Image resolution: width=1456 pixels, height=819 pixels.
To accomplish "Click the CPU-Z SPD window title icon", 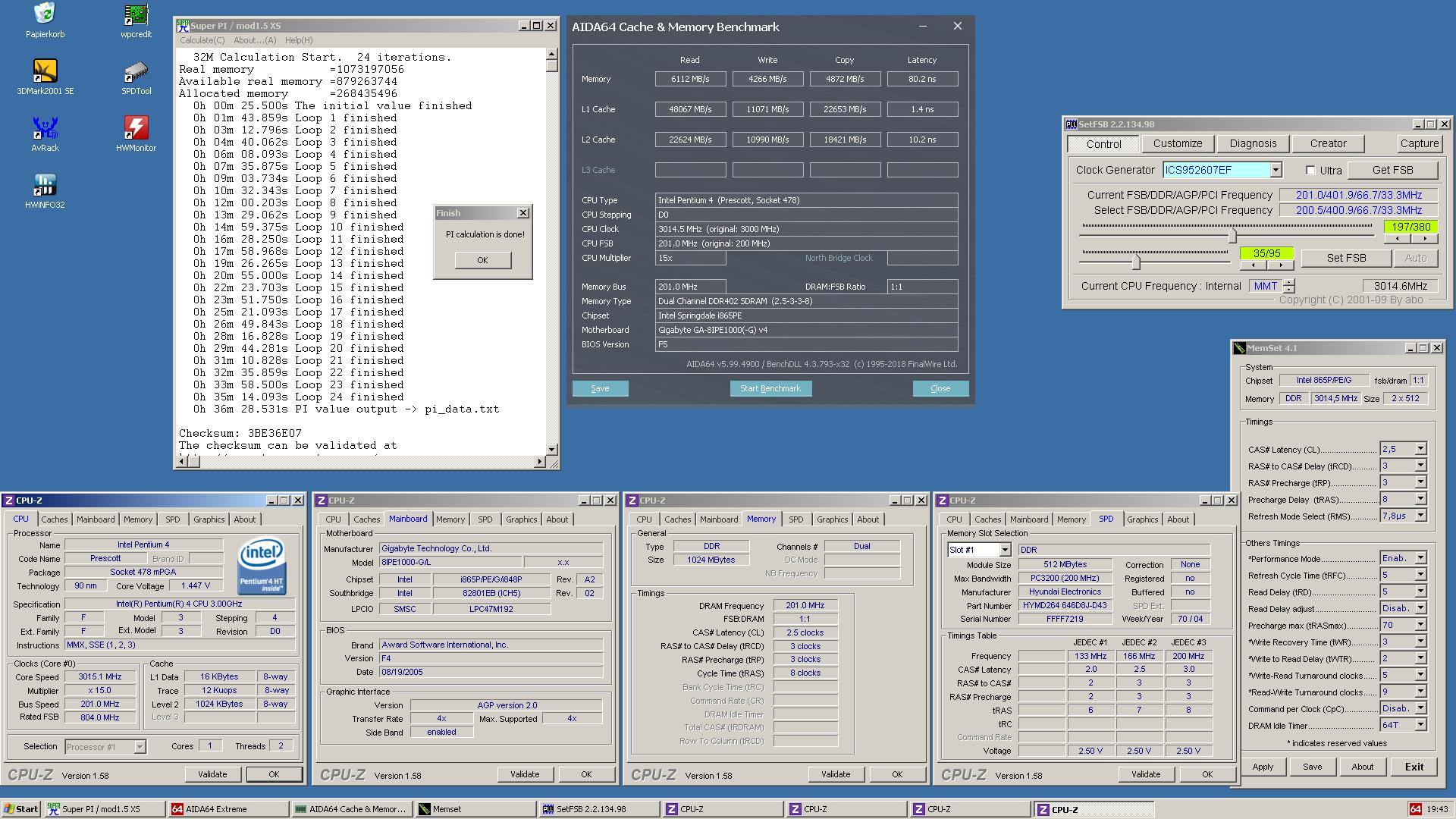I will pyautogui.click(x=943, y=500).
